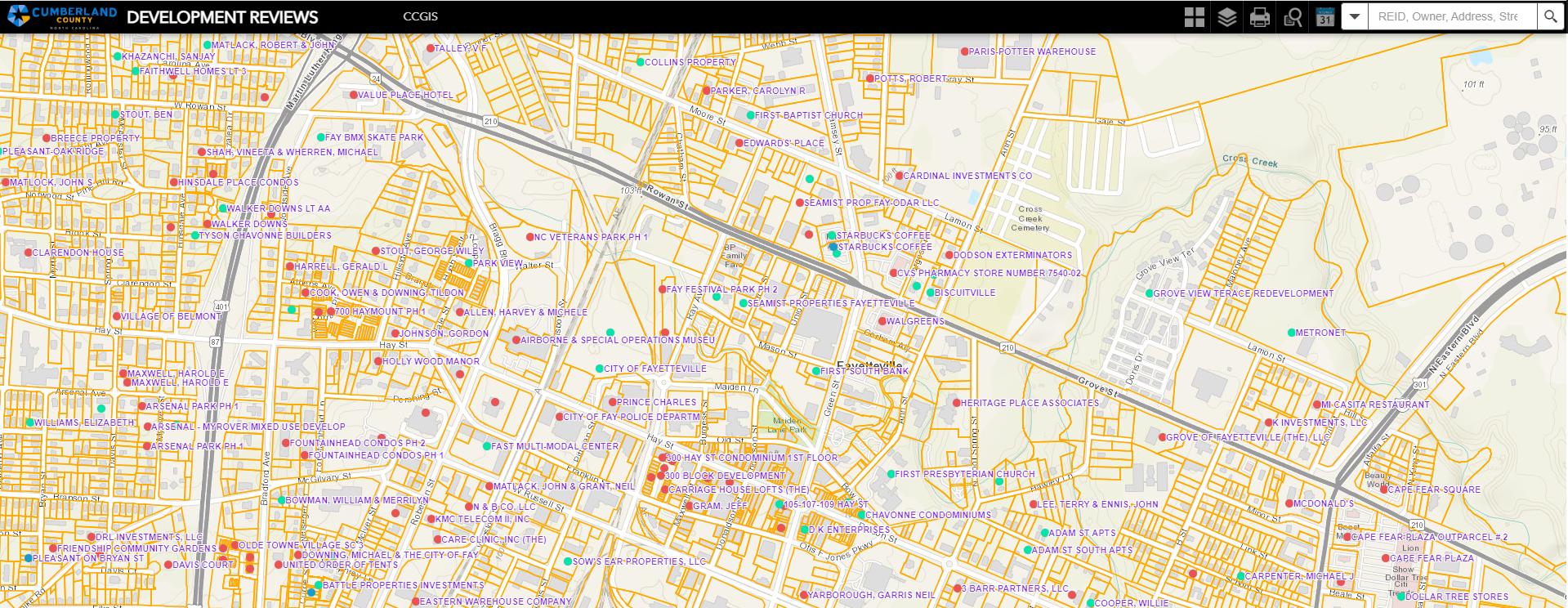
Task: Click the search magnifier button
Action: 1550,16
